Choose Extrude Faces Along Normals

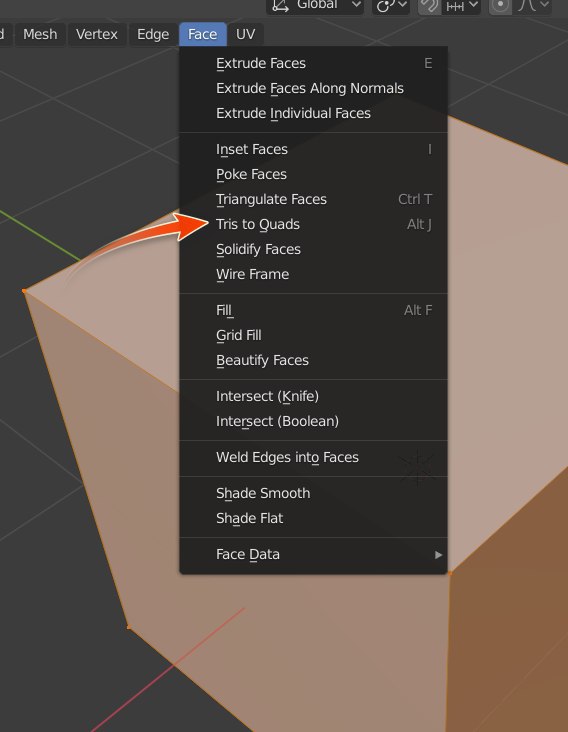click(x=313, y=88)
